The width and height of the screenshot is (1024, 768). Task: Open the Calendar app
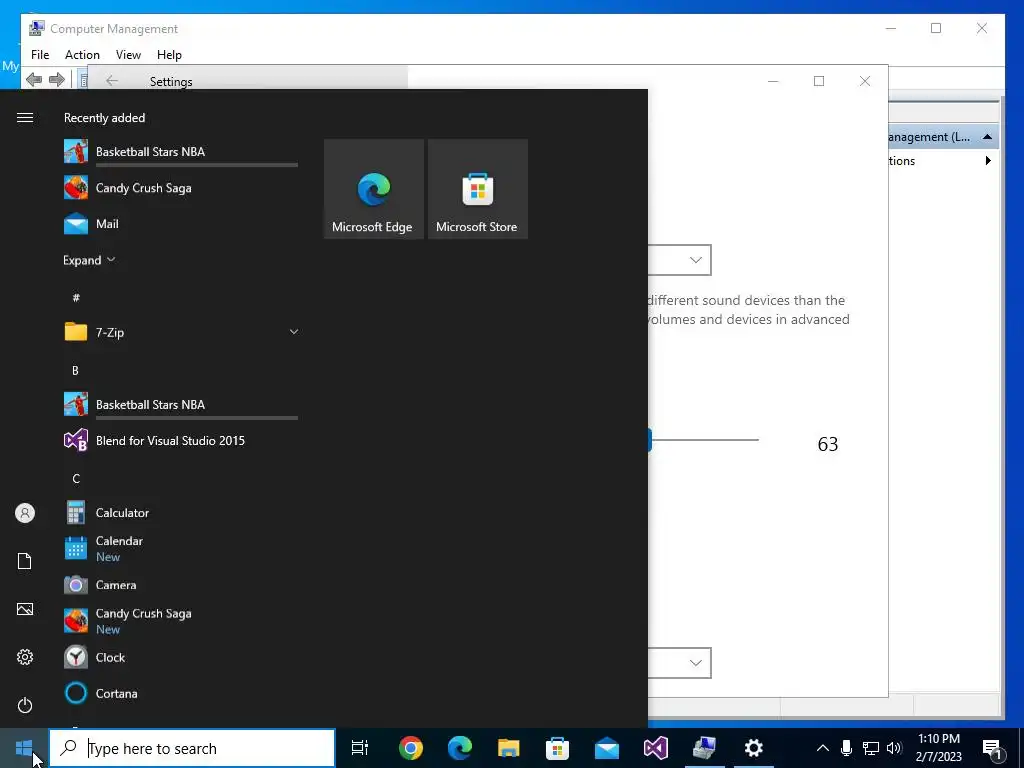coord(181,549)
